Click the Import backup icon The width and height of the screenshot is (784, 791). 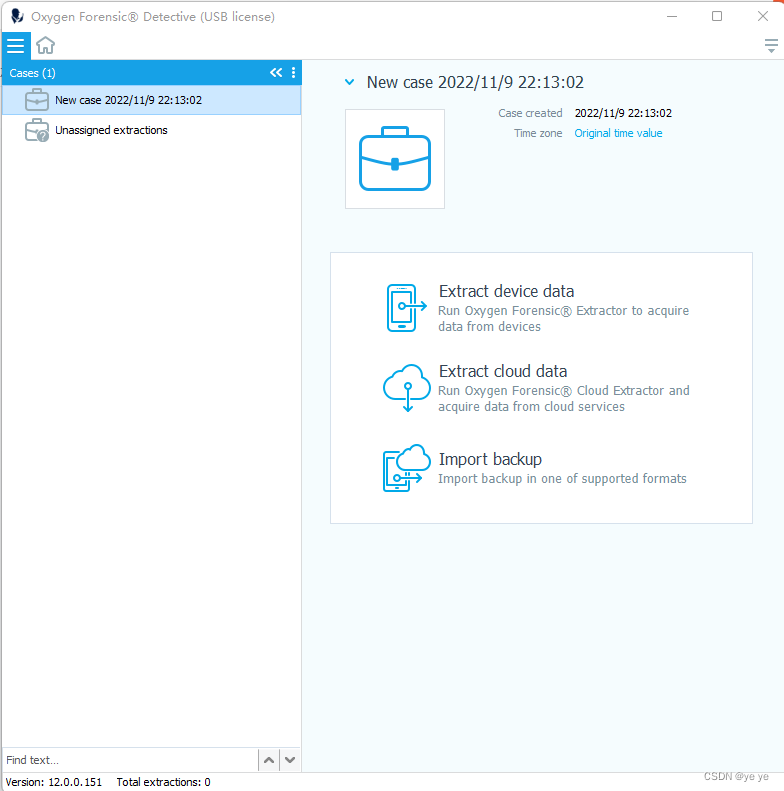point(407,468)
